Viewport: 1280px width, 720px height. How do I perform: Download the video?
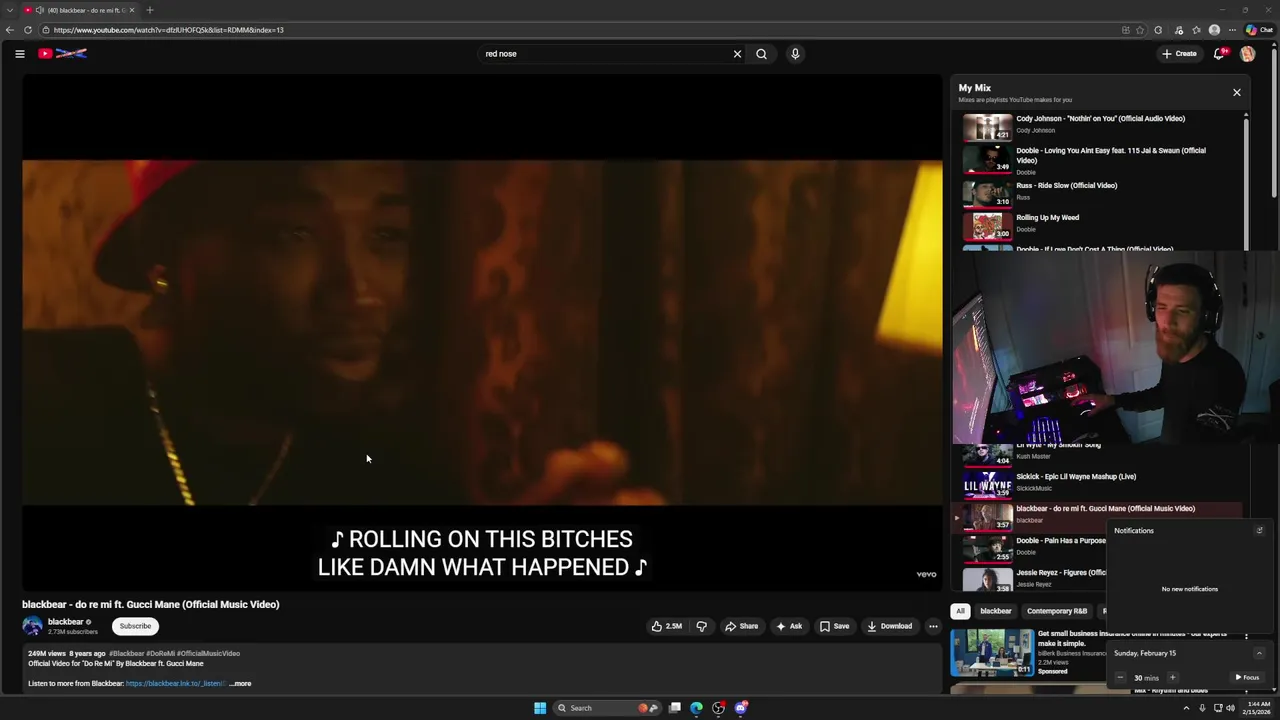889,626
